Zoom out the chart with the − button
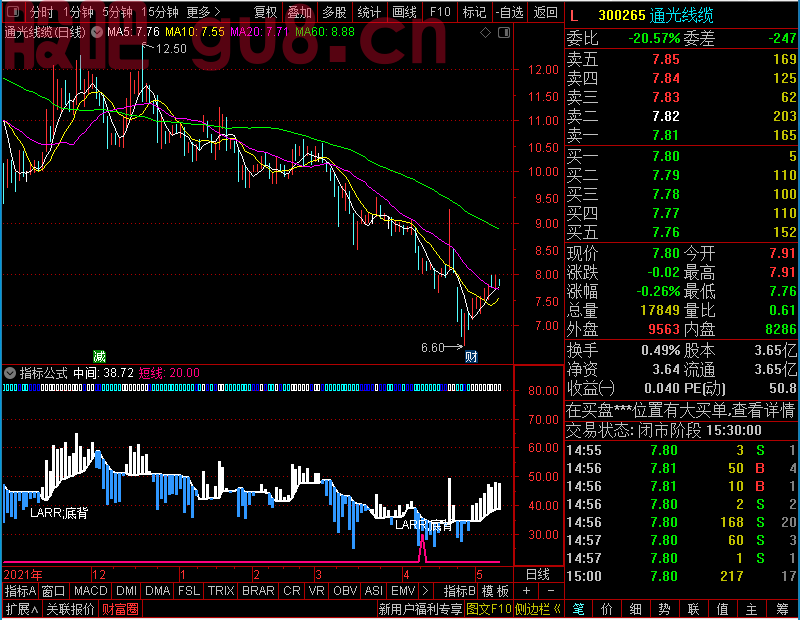800x620 pixels. coord(551,591)
